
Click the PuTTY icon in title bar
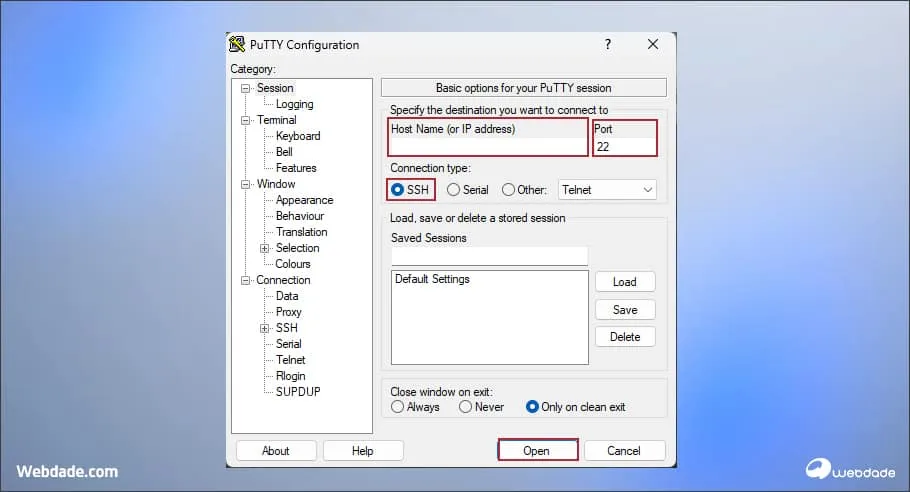coord(237,45)
